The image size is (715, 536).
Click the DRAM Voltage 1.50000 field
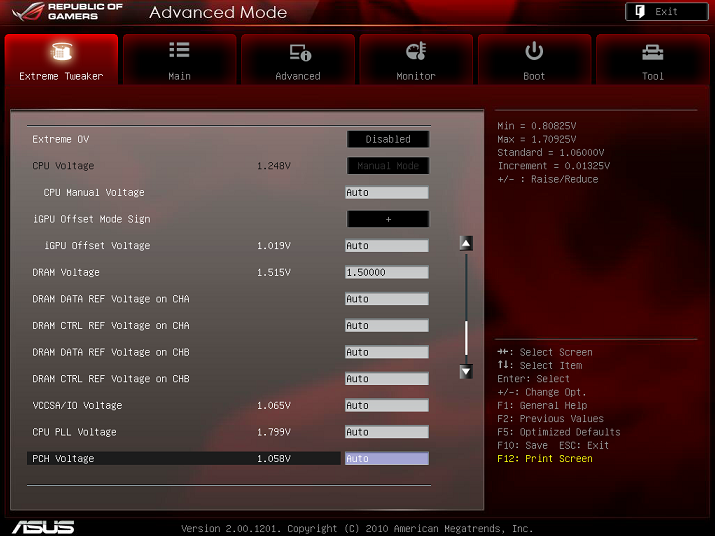(x=387, y=272)
